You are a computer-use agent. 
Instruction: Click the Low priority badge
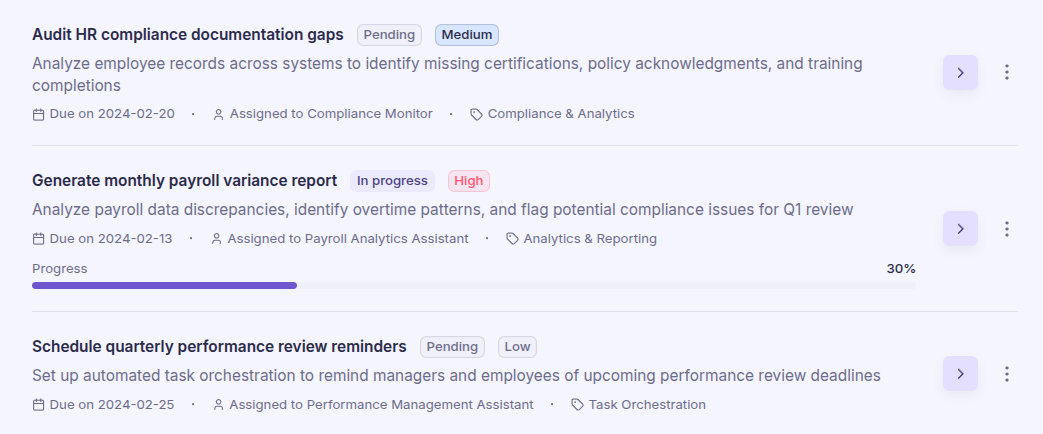pyautogui.click(x=517, y=347)
